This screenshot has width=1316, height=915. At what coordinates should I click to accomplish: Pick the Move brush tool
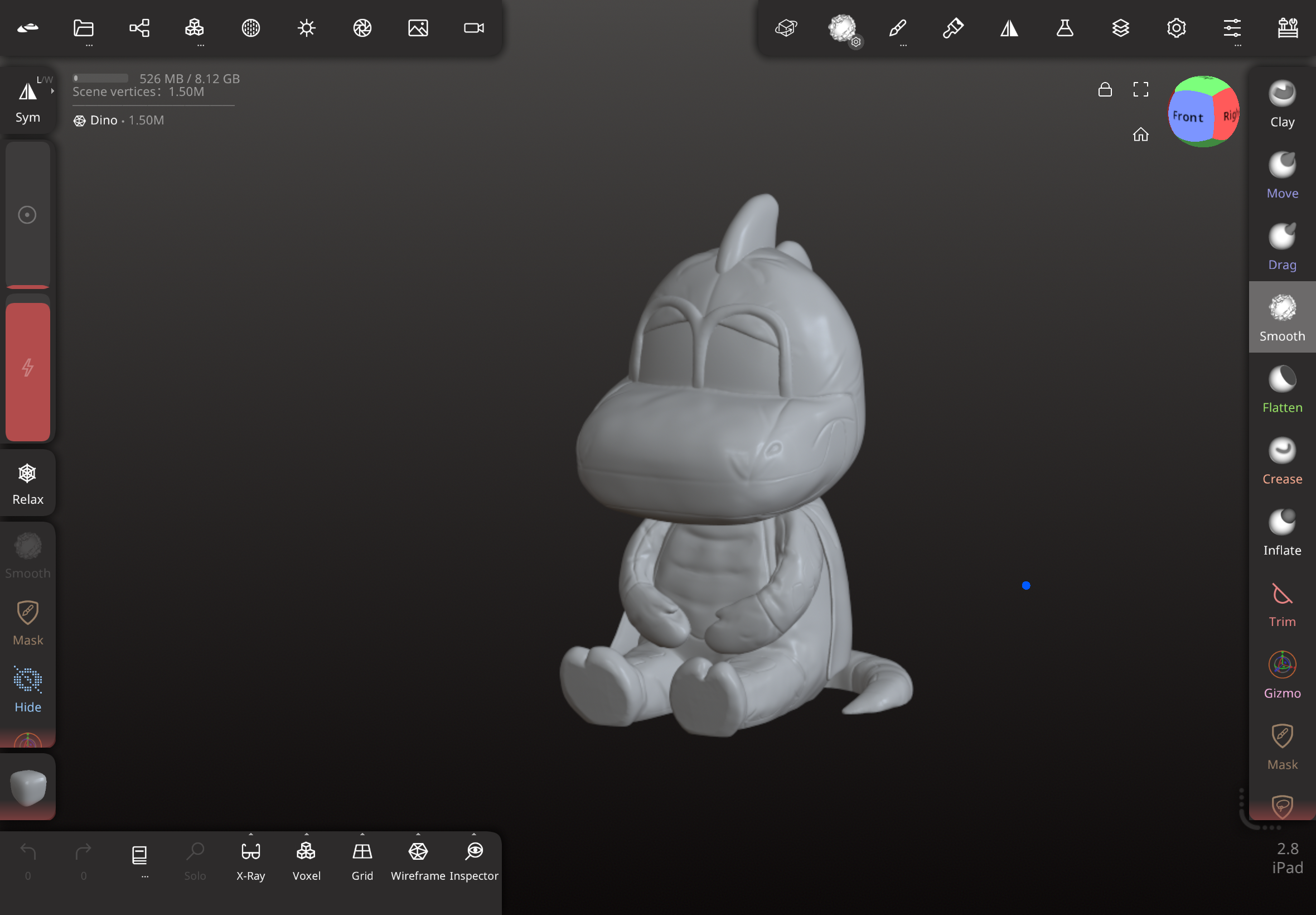1281,175
